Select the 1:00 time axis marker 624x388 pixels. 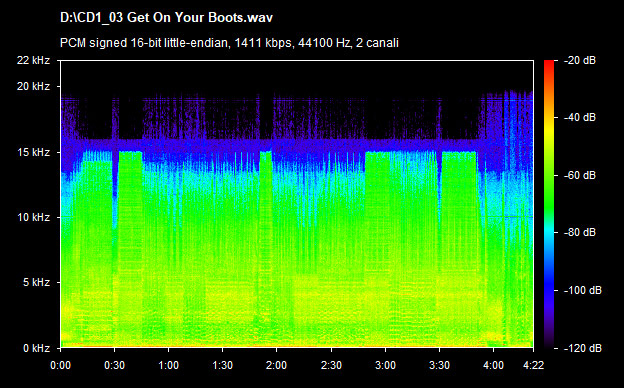point(168,365)
